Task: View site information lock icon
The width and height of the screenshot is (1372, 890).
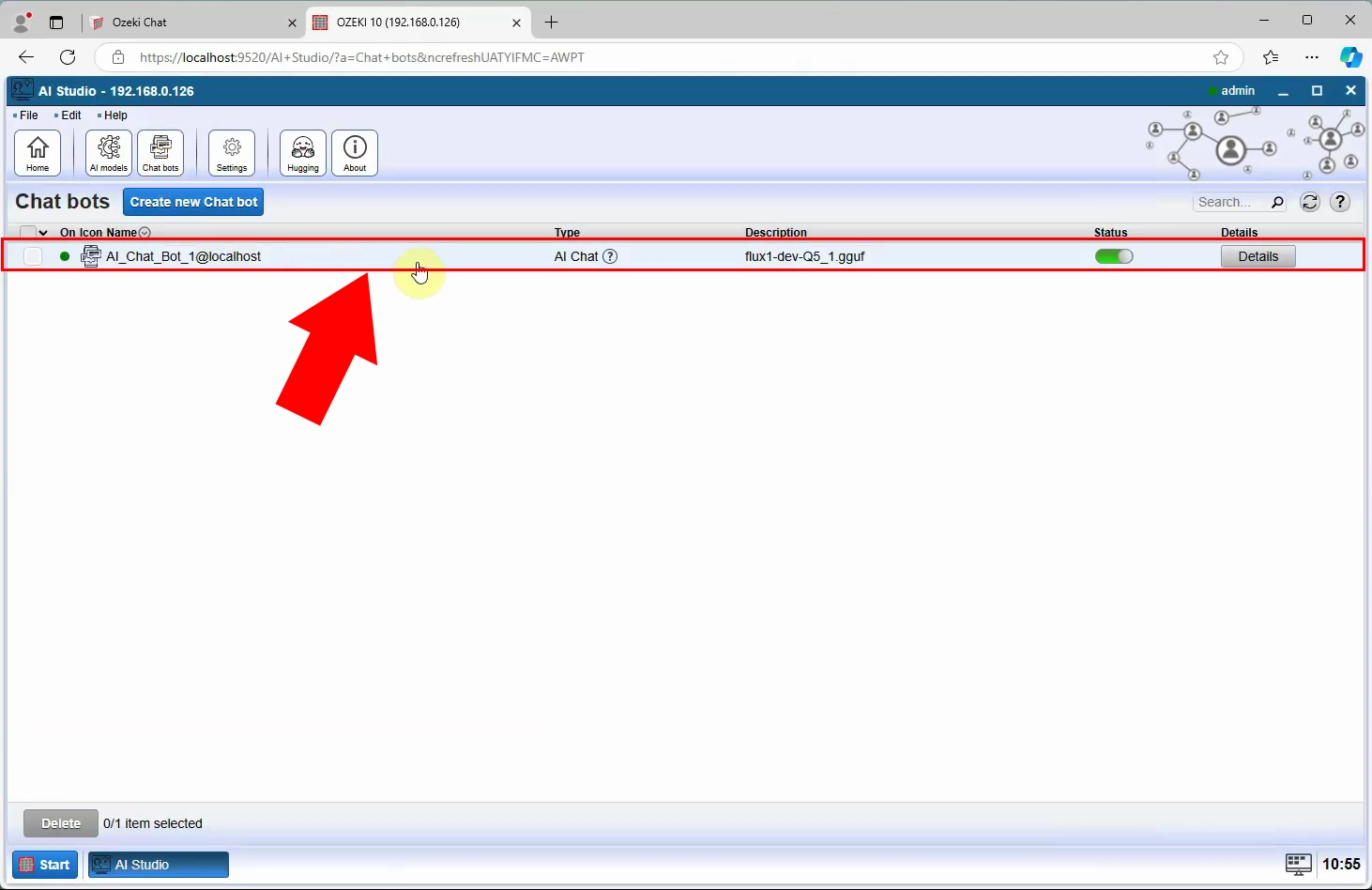Action: [x=118, y=57]
